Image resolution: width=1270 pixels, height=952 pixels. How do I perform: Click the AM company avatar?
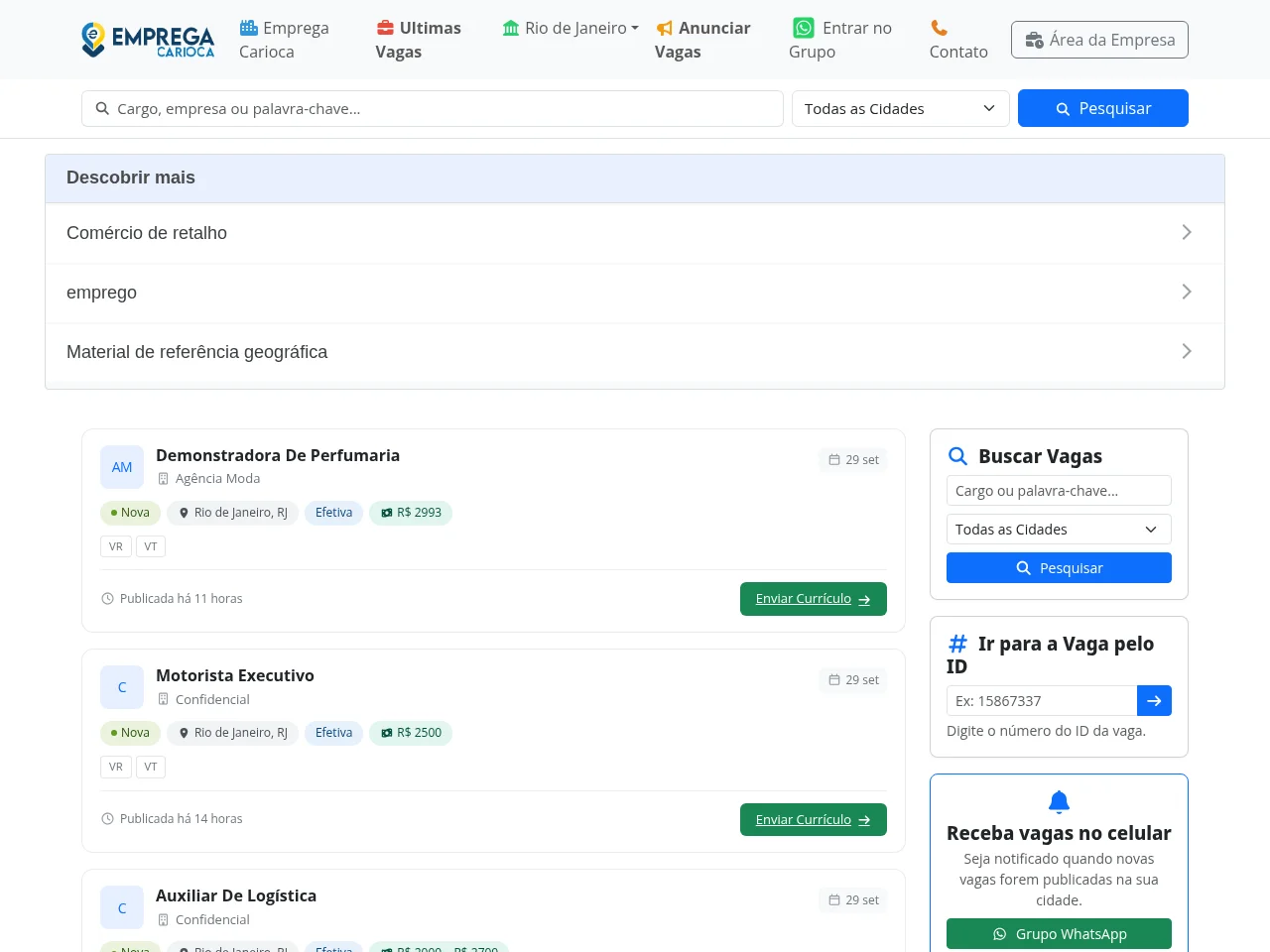122,467
